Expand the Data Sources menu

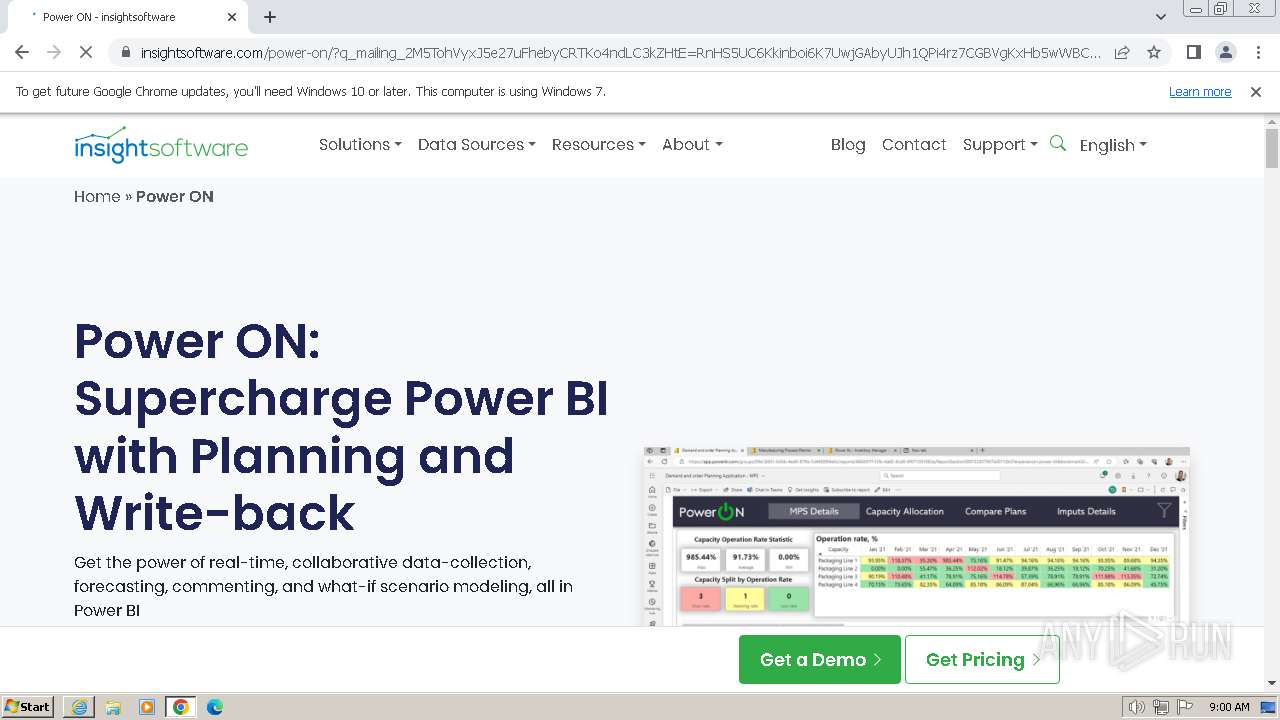tap(477, 144)
